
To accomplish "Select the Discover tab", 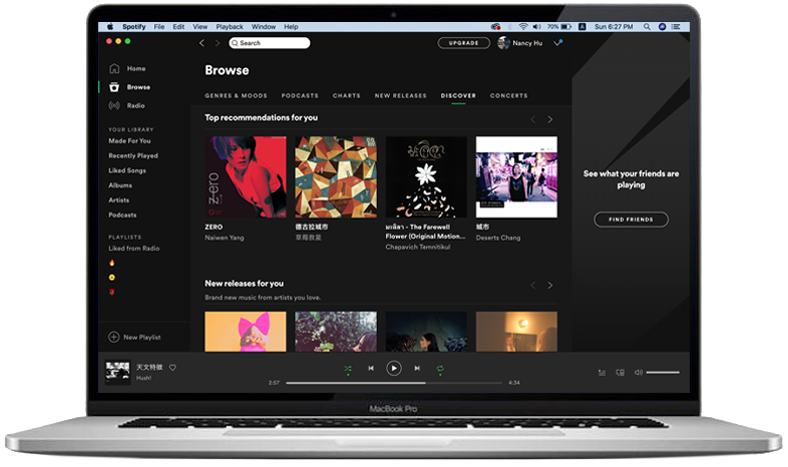I will click(x=458, y=96).
